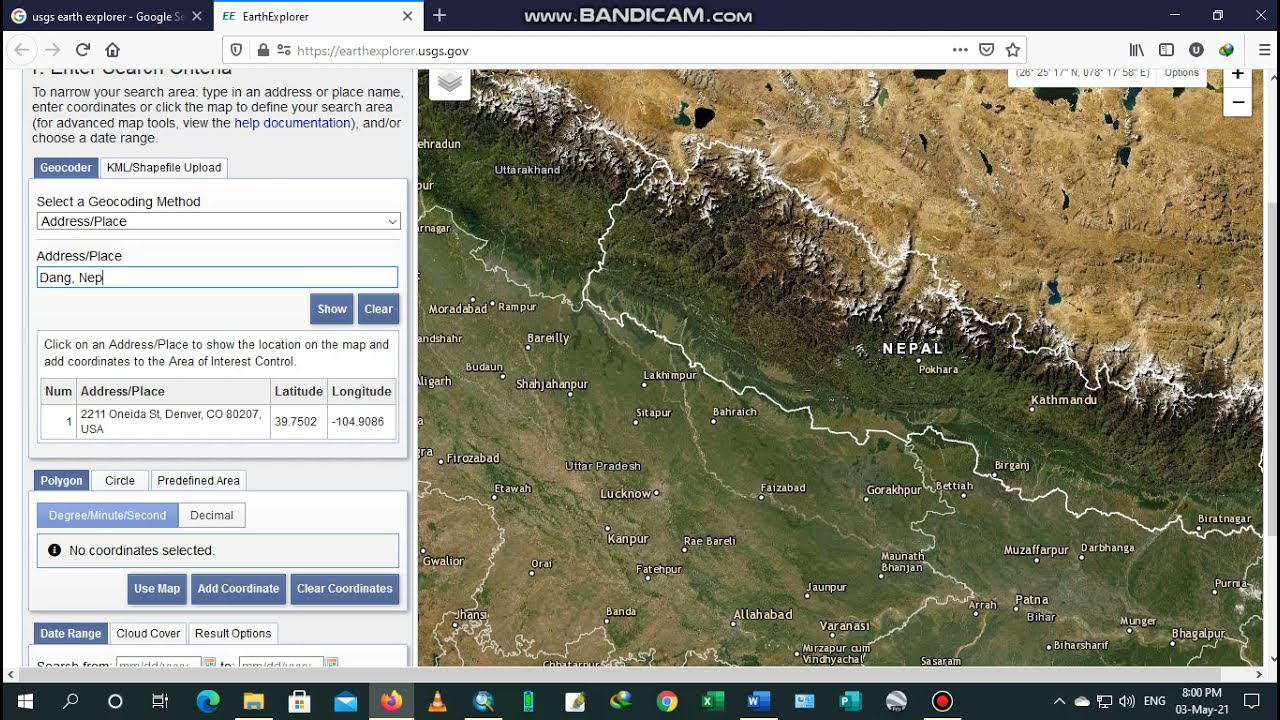Switch to the Circle tab
The image size is (1280, 720).
click(120, 480)
